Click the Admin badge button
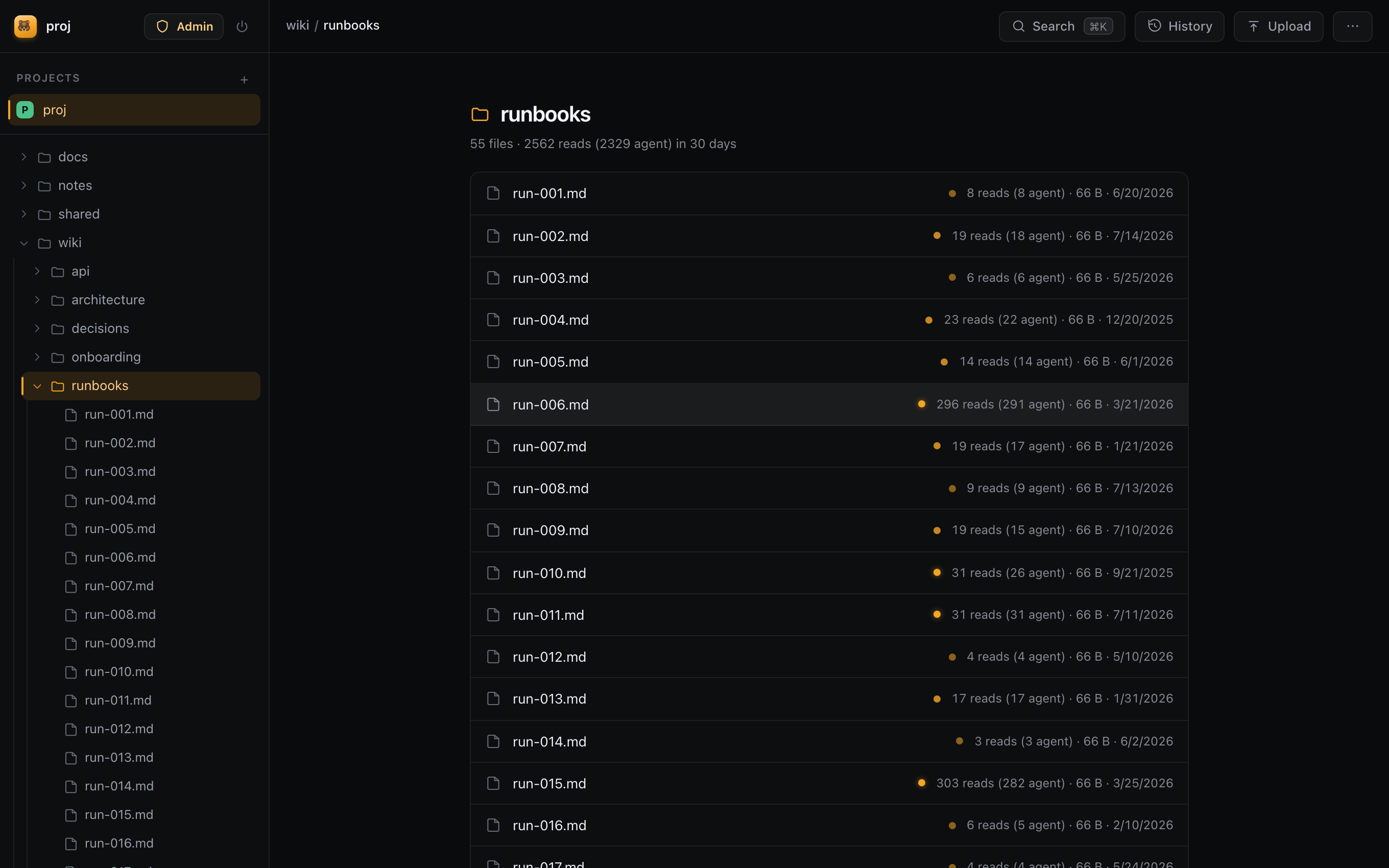This screenshot has width=1389, height=868. [184, 27]
